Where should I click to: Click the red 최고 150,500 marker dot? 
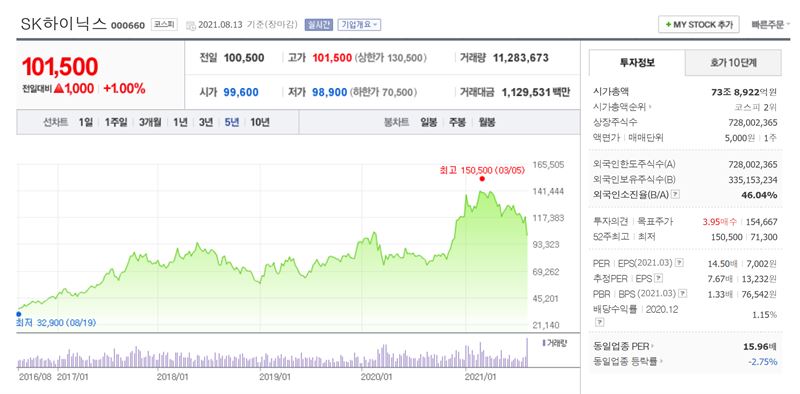pos(482,179)
